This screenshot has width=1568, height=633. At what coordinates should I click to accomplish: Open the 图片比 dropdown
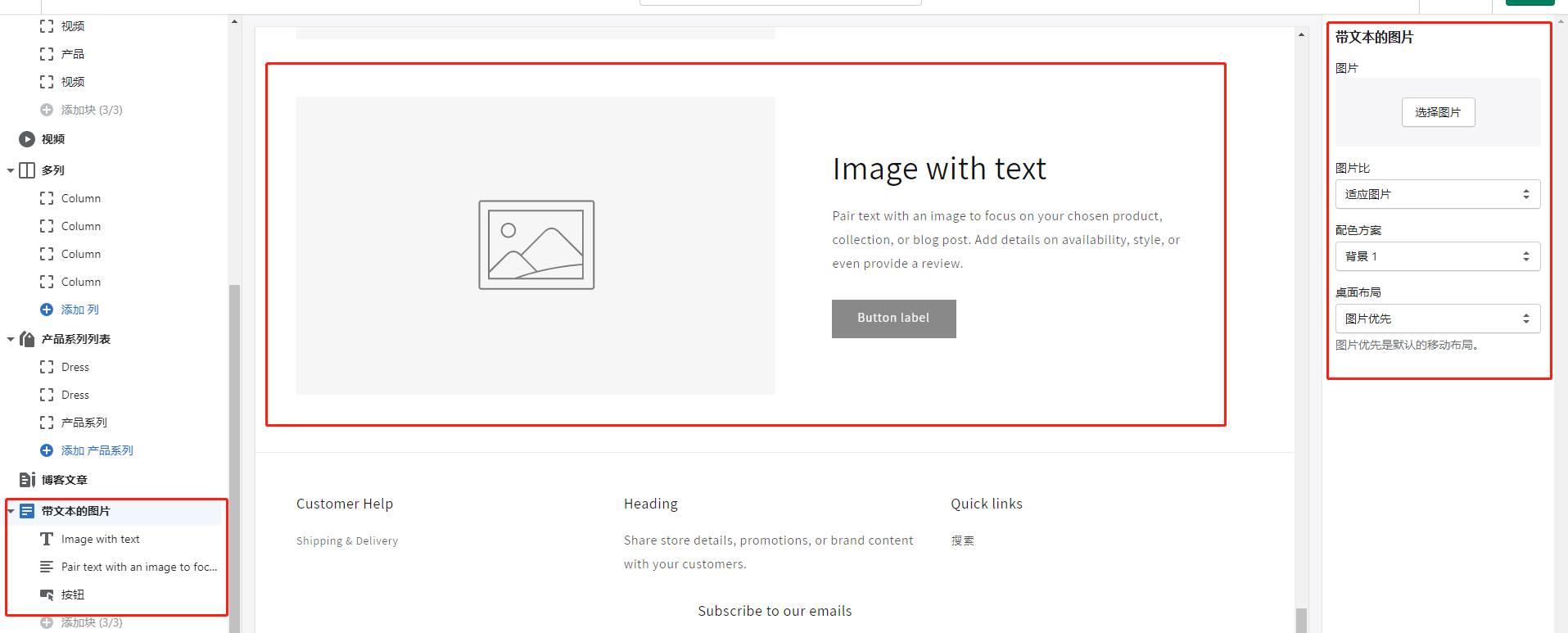pos(1438,194)
